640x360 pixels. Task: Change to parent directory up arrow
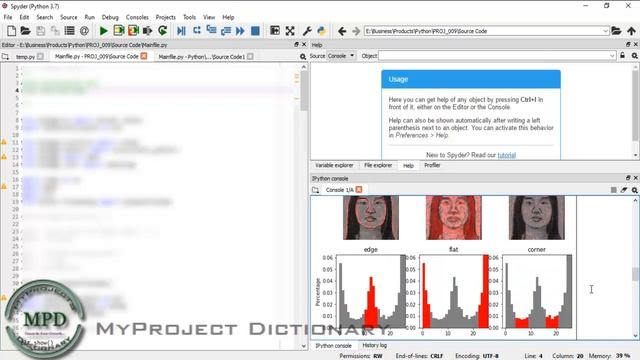(x=631, y=31)
